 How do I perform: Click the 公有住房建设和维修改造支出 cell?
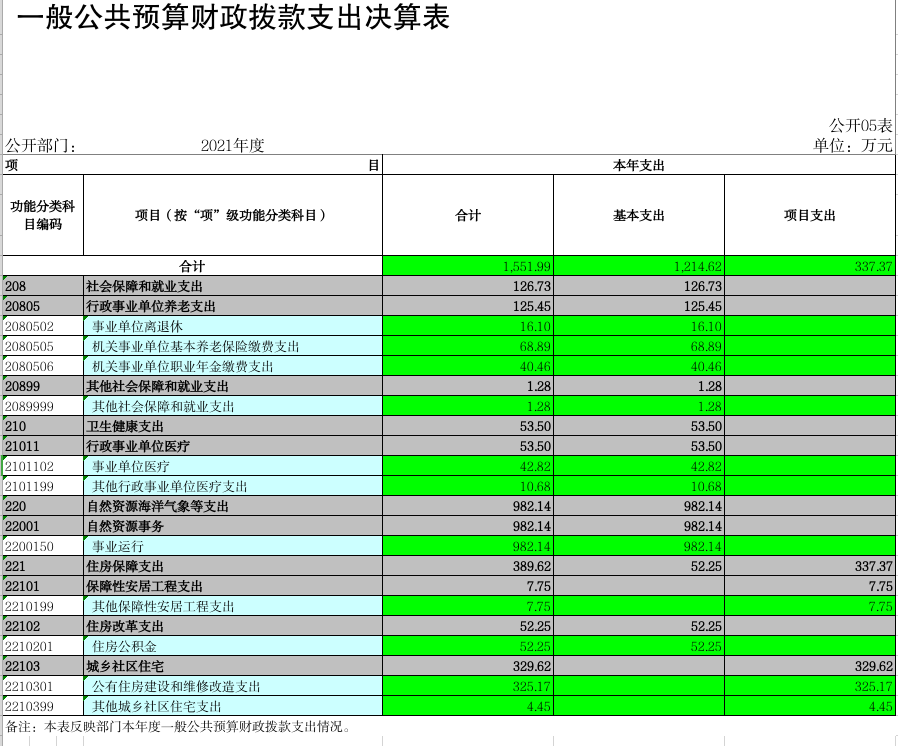[x=233, y=686]
